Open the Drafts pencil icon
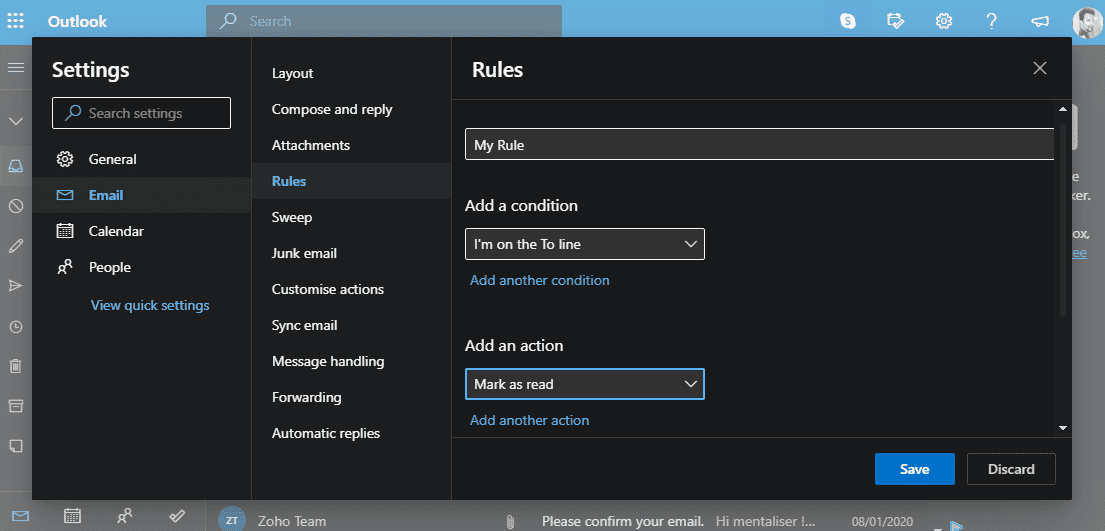The width and height of the screenshot is (1105, 531). 16,246
